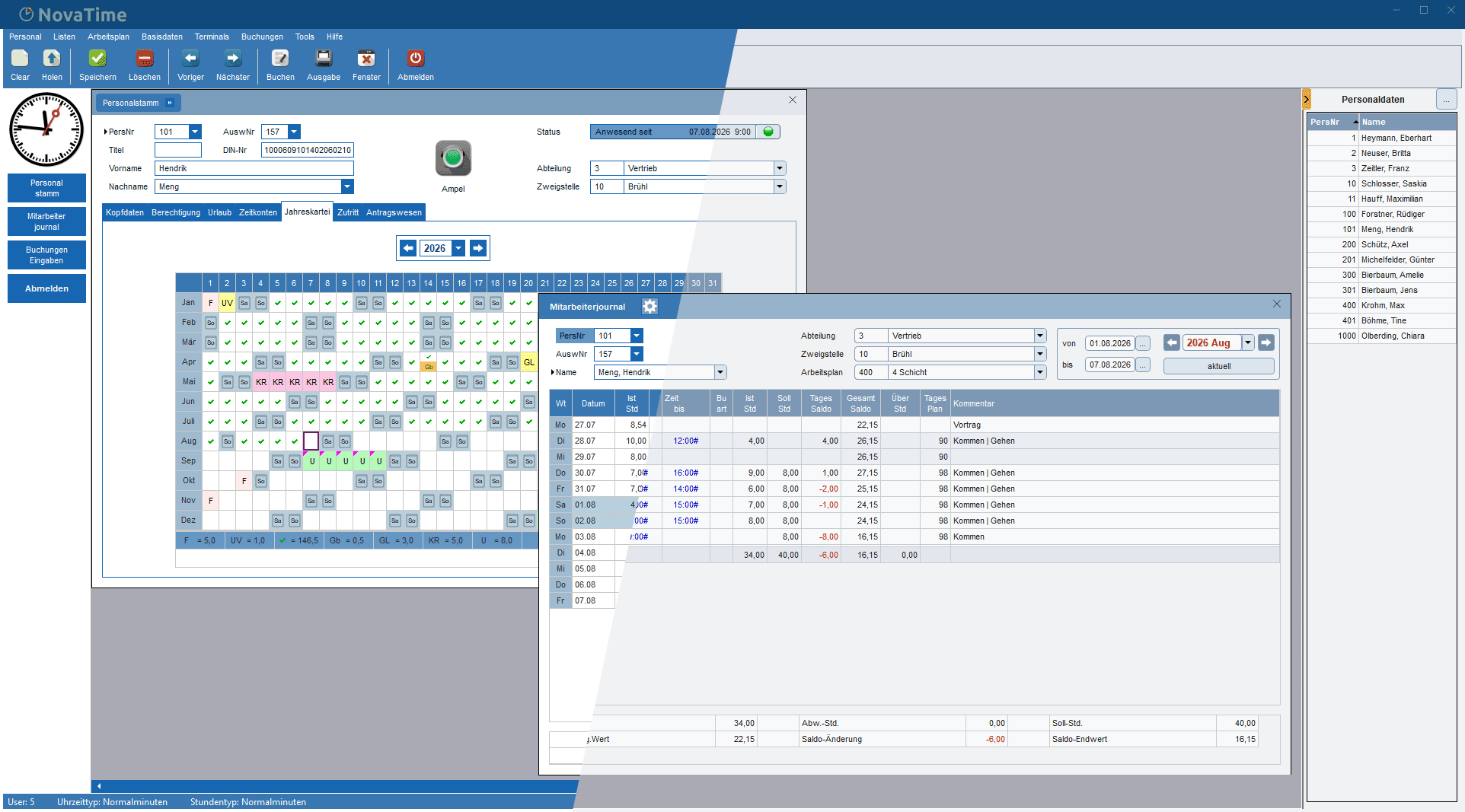
Task: Switch to the Zeitkonten tab
Action: pyautogui.click(x=258, y=212)
